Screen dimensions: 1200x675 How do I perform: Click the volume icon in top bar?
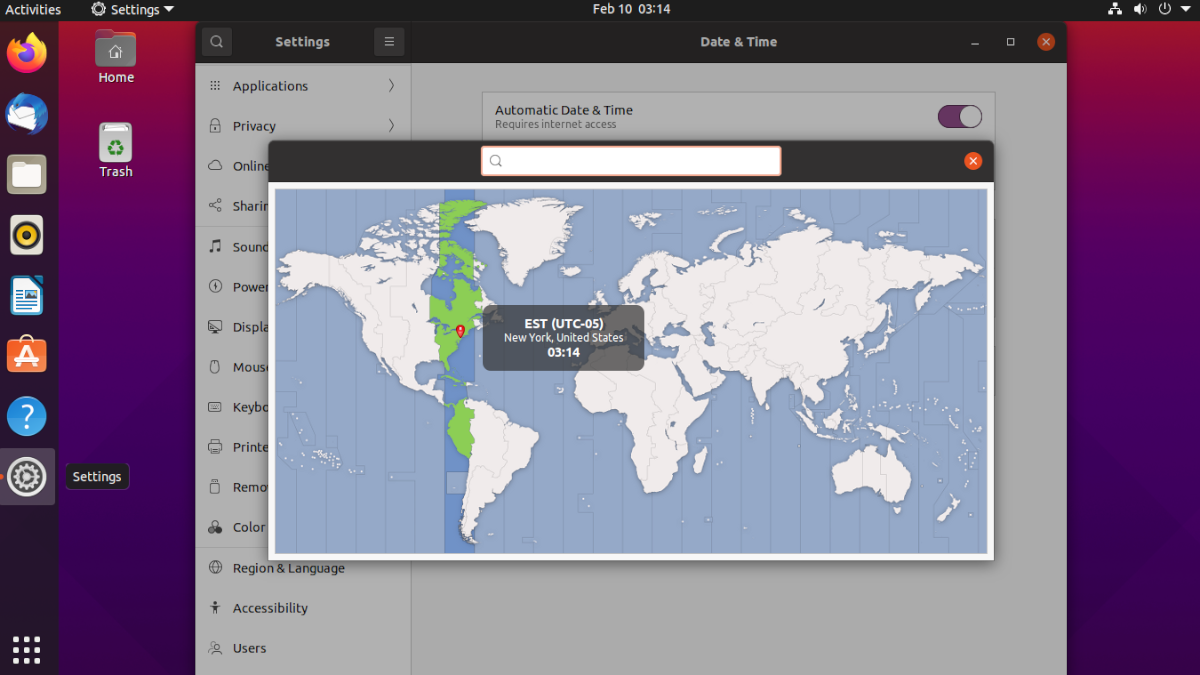pyautogui.click(x=1140, y=9)
